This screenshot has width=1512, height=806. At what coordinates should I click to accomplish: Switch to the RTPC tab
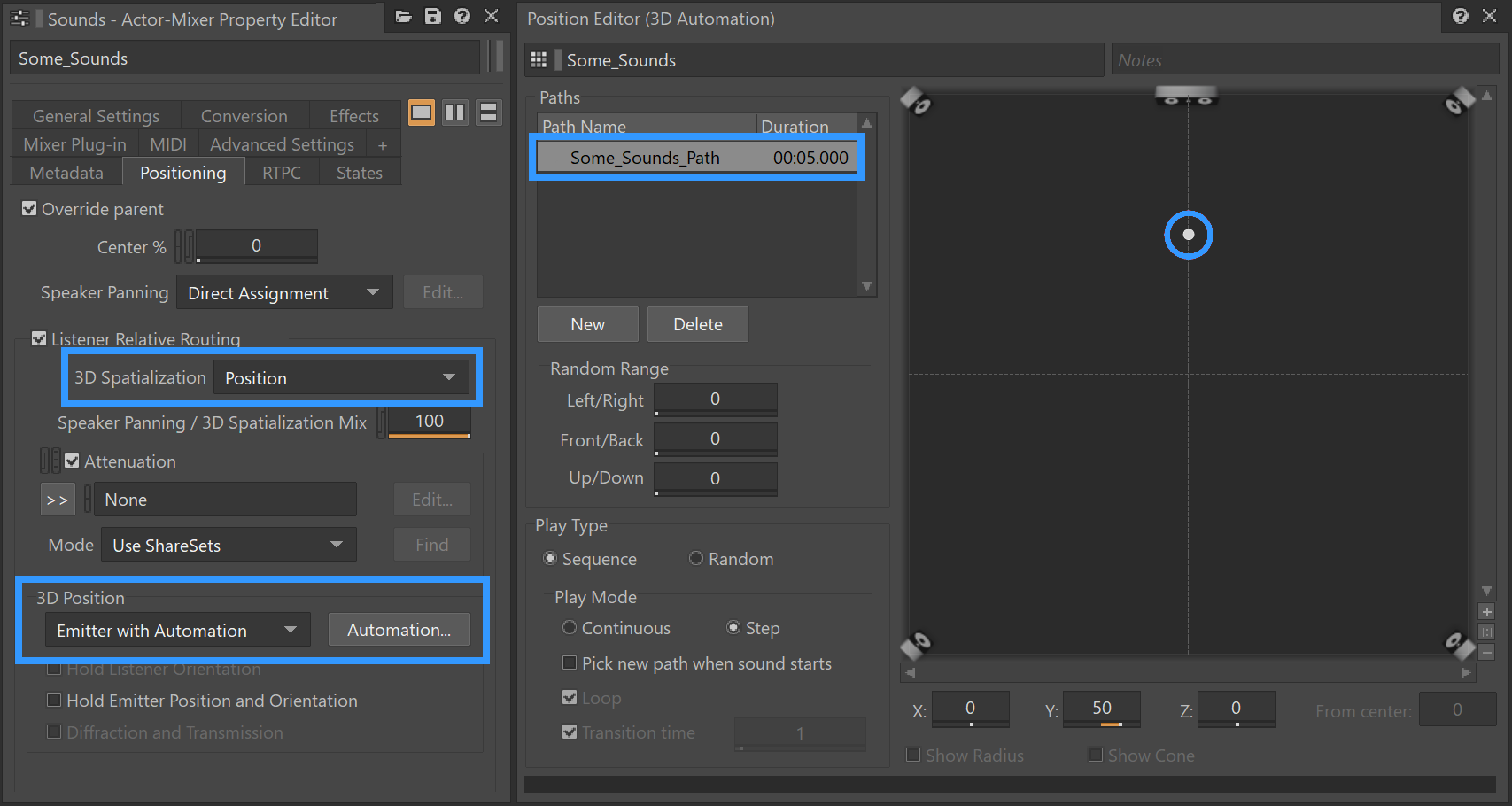pyautogui.click(x=282, y=172)
